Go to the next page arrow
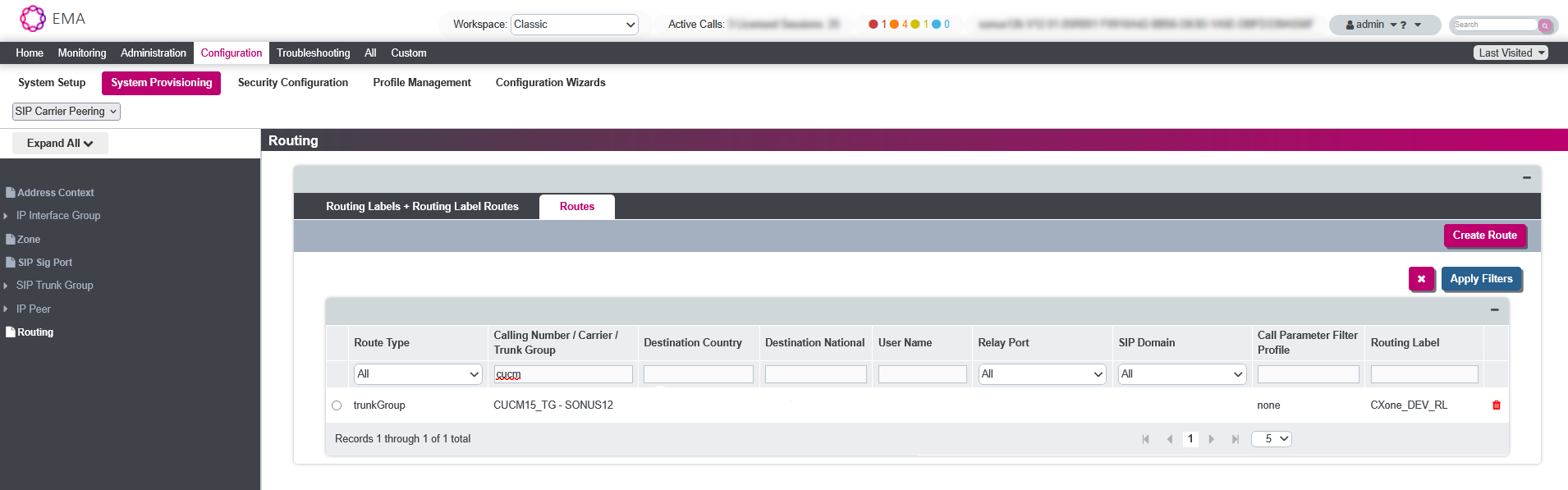This screenshot has height=490, width=1568. coord(1211,439)
